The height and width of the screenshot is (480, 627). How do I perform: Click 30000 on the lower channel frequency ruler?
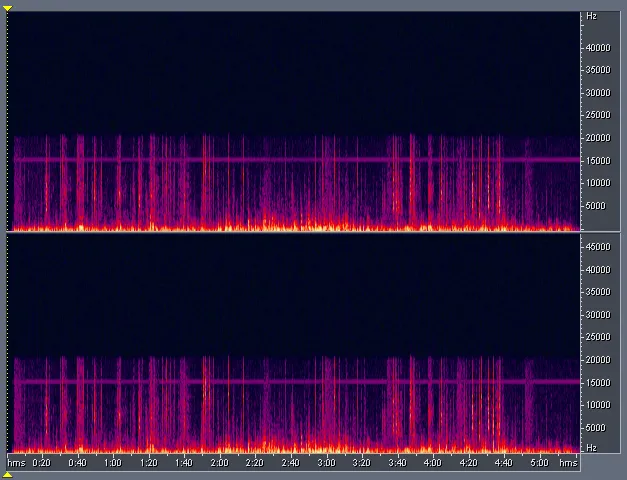[598, 315]
